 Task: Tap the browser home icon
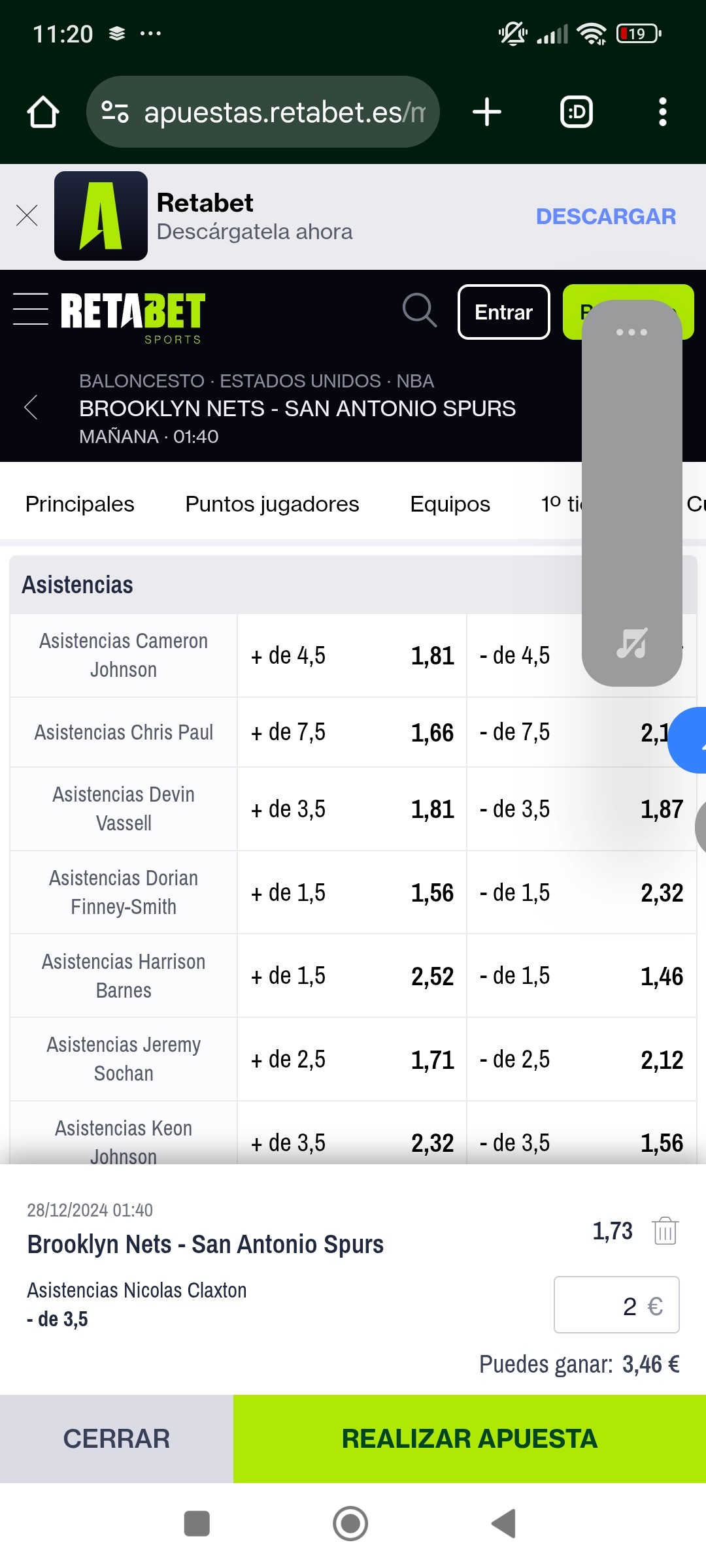coord(43,112)
